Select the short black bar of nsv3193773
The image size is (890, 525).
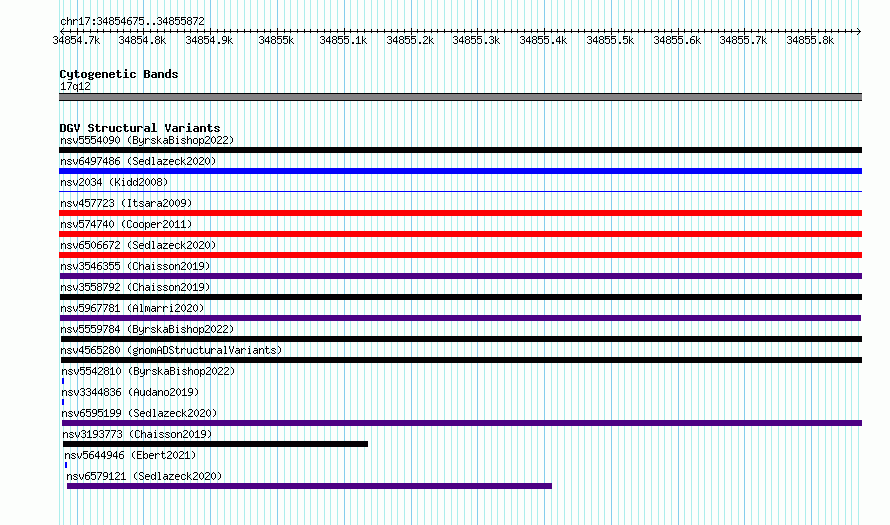click(x=215, y=444)
